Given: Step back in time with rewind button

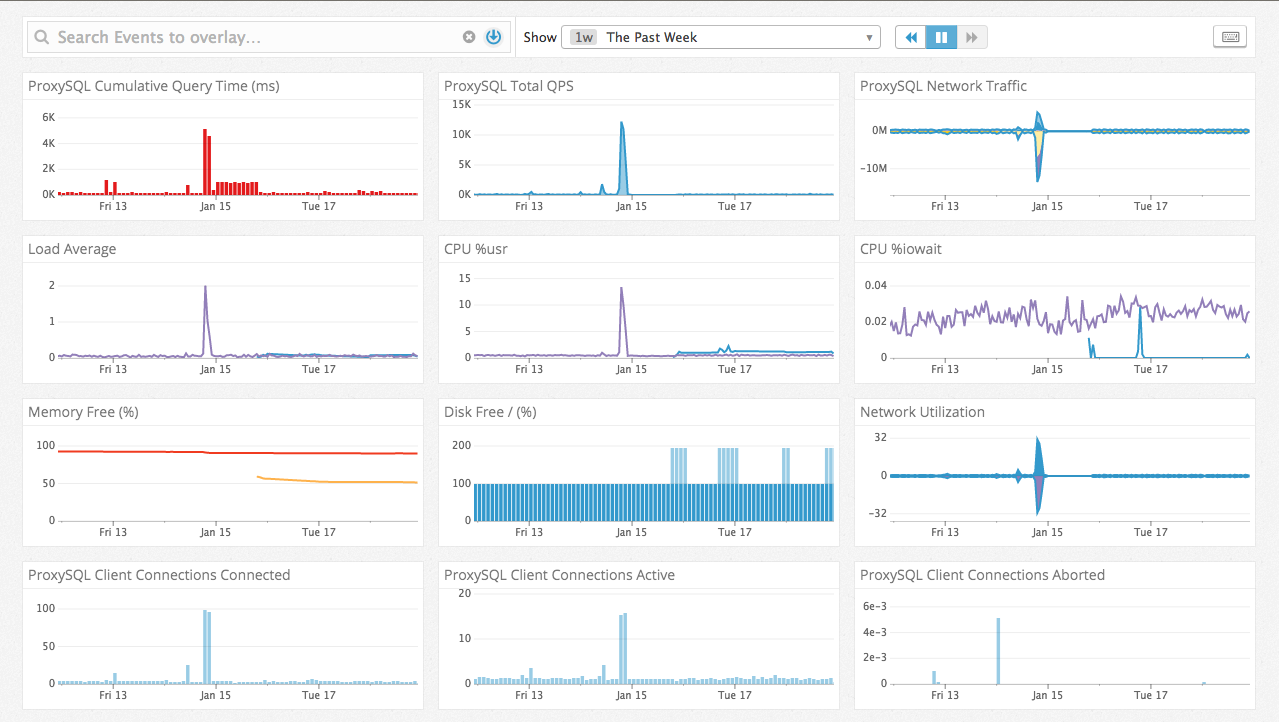Looking at the screenshot, I should coord(910,37).
